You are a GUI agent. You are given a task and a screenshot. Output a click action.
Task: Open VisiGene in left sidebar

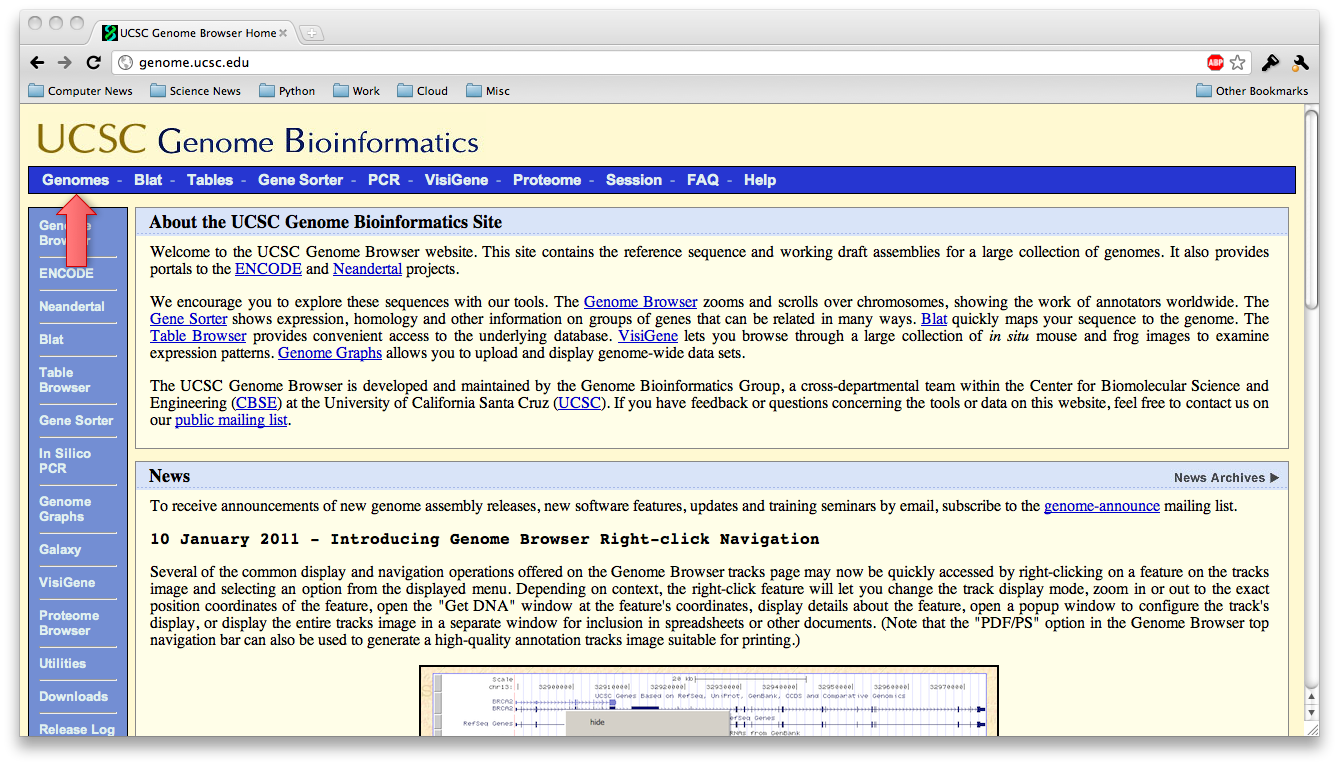pos(67,582)
